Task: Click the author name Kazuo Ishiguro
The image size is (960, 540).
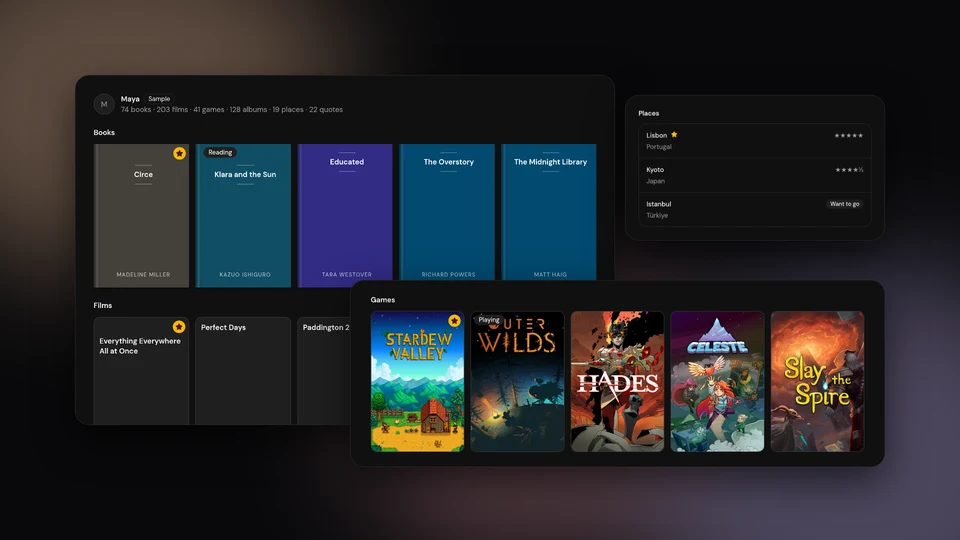Action: tap(245, 274)
